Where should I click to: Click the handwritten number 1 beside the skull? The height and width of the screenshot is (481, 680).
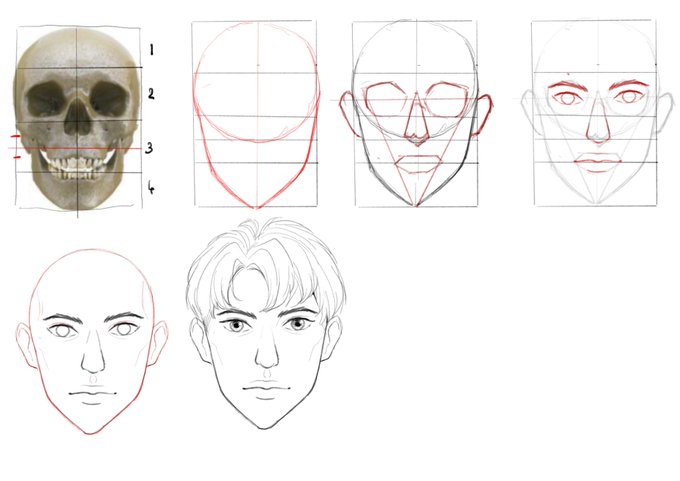click(151, 50)
